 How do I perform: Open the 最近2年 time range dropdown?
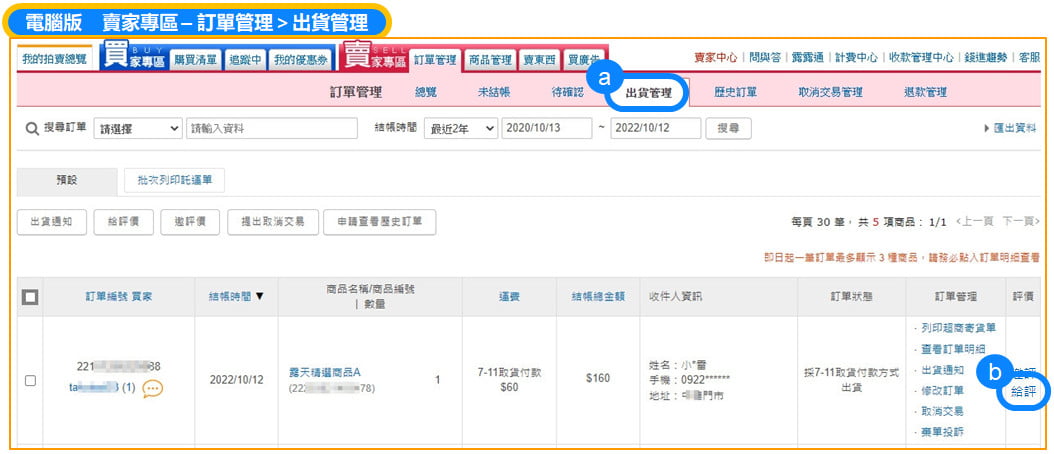[x=461, y=129]
